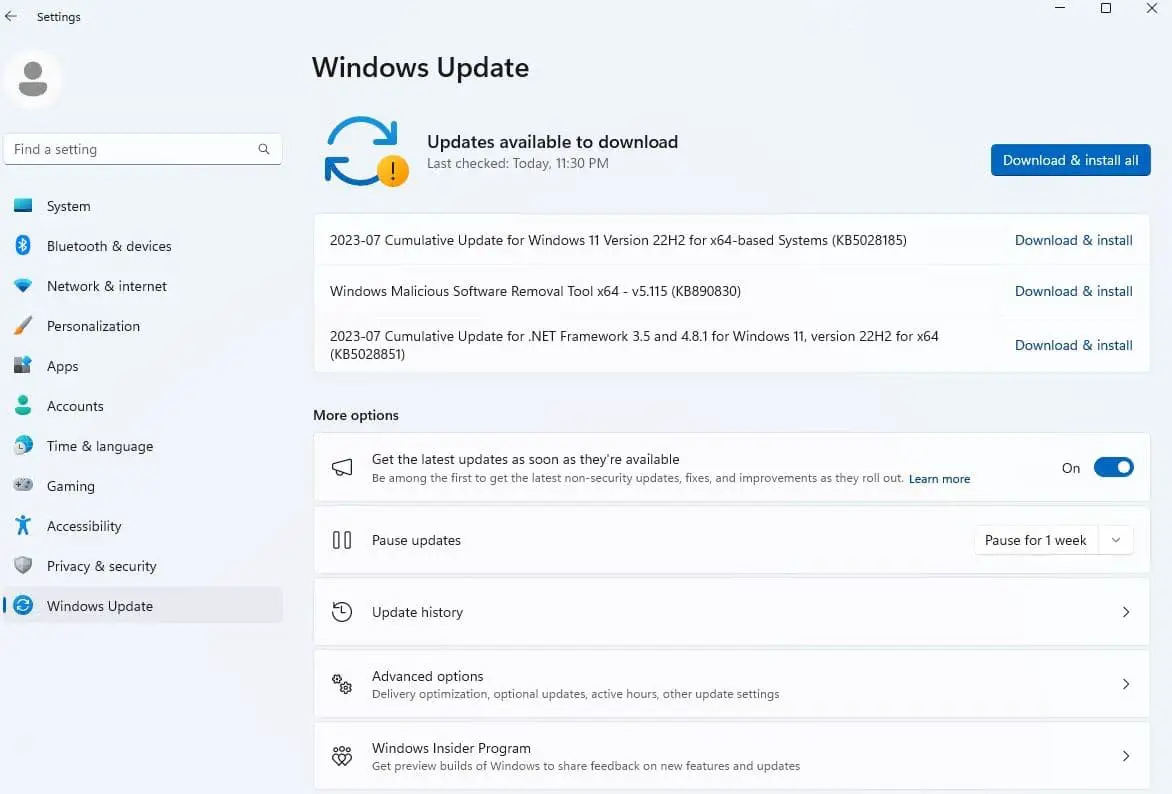Click the Bluetooth & devices icon
The height and width of the screenshot is (794, 1172).
pyautogui.click(x=23, y=246)
